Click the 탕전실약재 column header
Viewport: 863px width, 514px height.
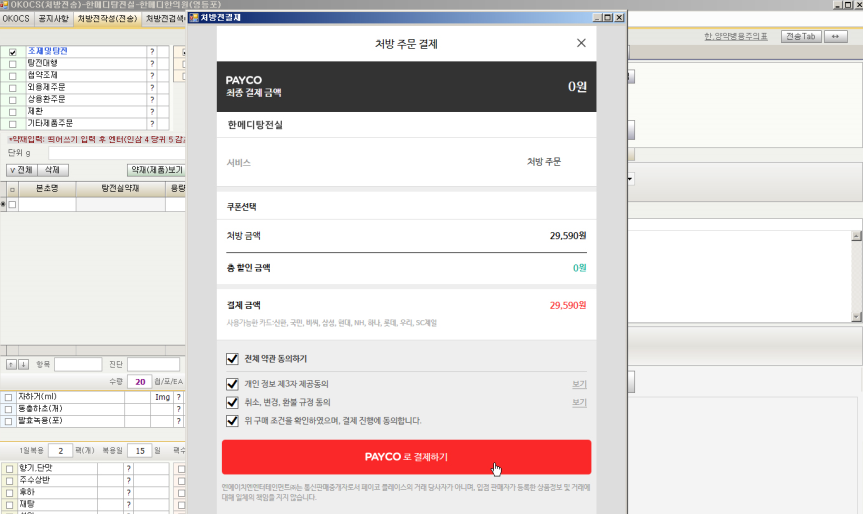tap(121, 189)
